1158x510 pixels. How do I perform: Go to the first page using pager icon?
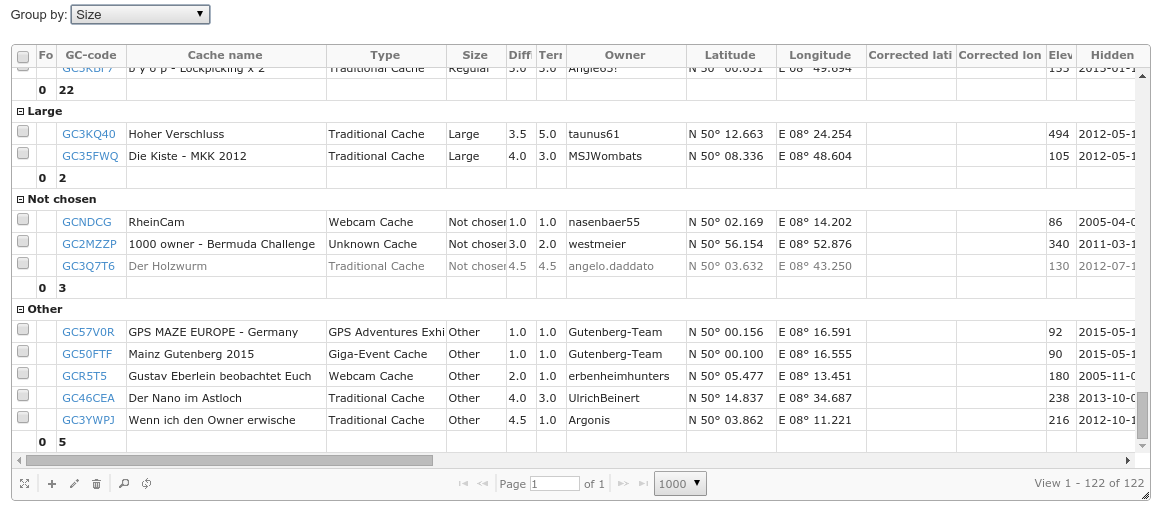pyautogui.click(x=463, y=484)
